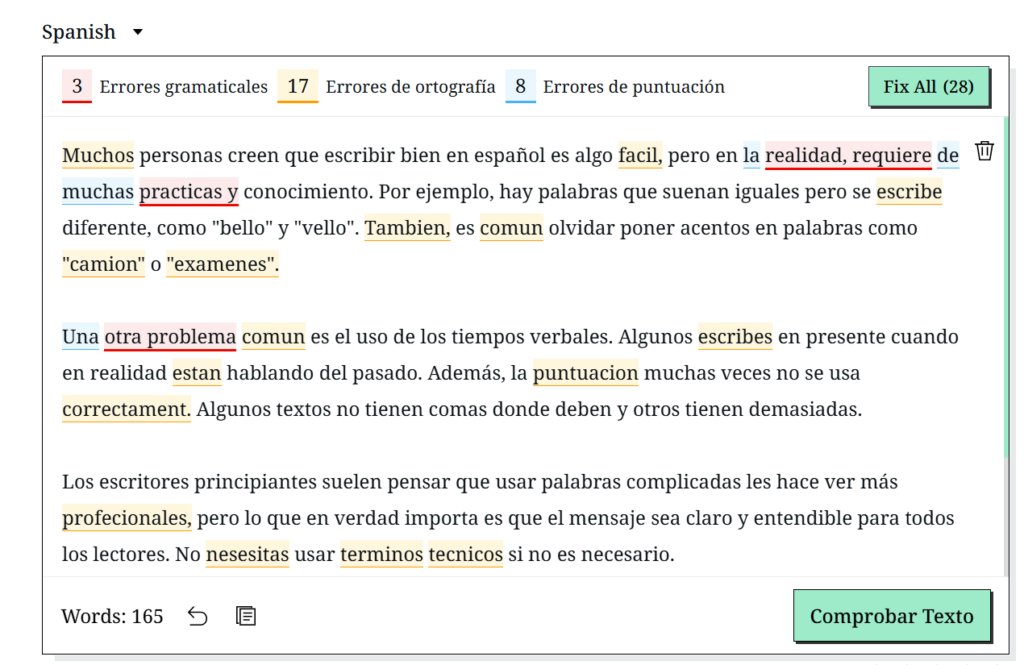Click the highlighted word "Tambien"
The width and height of the screenshot is (1024, 665).
point(406,228)
